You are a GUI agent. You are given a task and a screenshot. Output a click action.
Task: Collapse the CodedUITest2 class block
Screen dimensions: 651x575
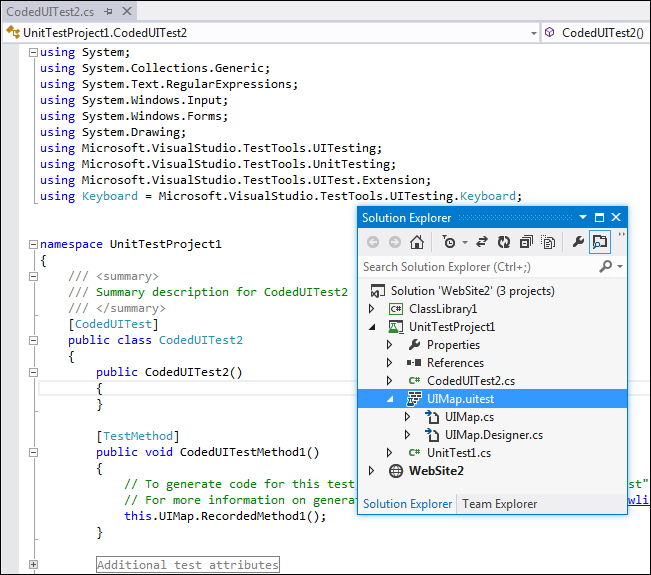33,340
